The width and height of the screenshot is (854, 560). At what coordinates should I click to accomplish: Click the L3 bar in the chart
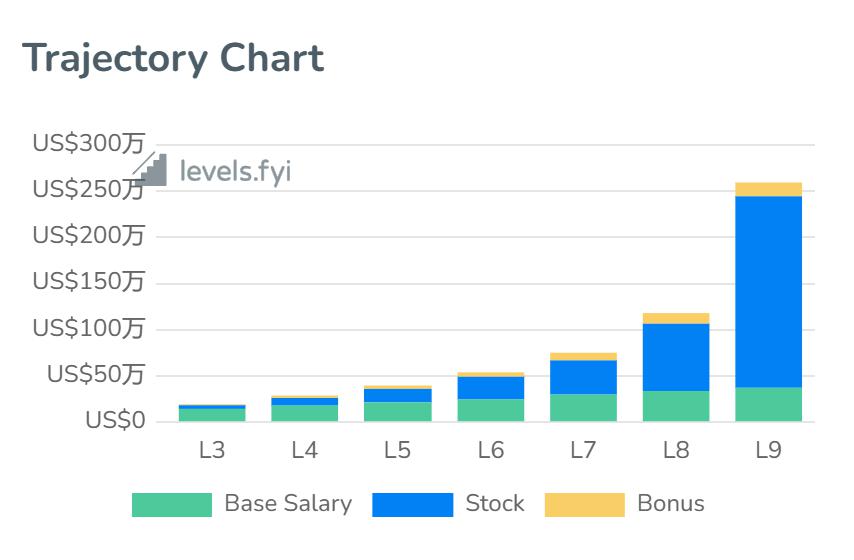click(x=212, y=414)
